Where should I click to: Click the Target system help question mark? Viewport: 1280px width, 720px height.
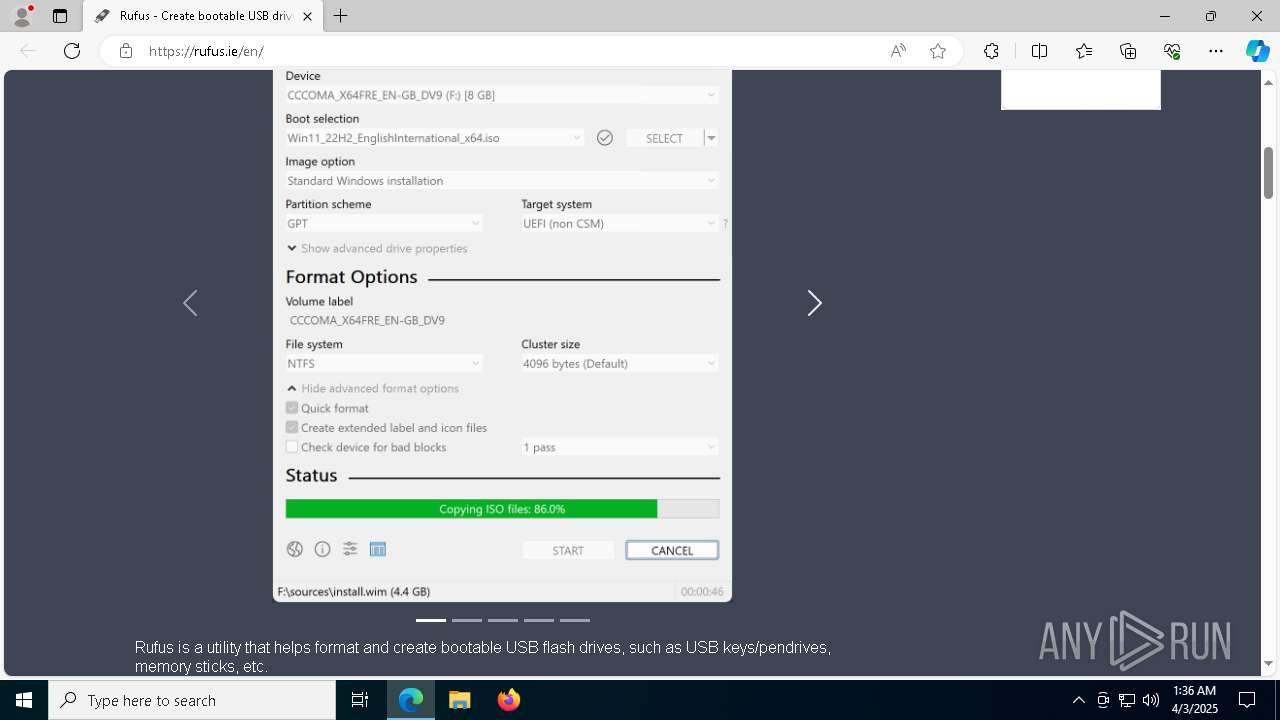725,224
